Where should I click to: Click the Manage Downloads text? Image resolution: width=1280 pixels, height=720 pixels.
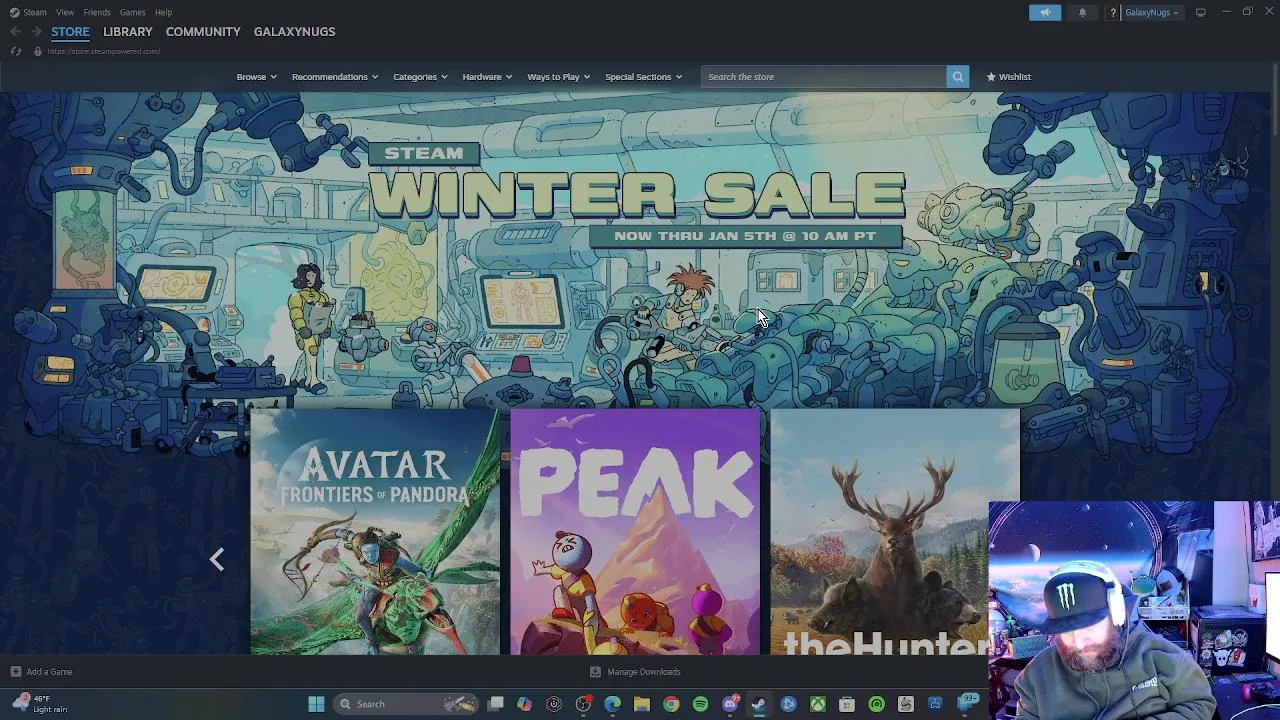[644, 672]
